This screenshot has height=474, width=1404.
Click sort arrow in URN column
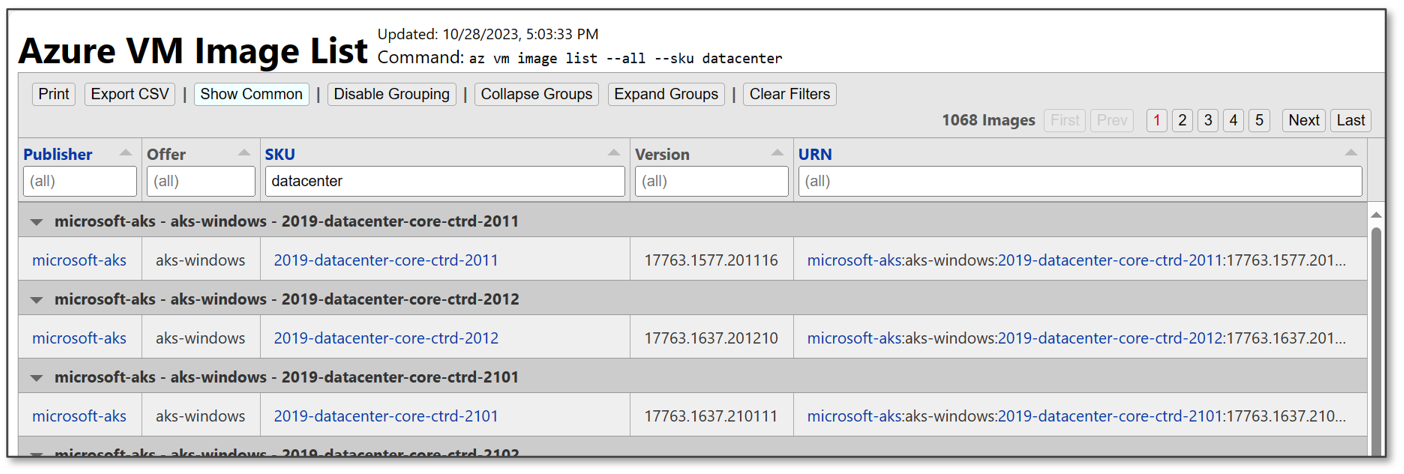[1351, 153]
